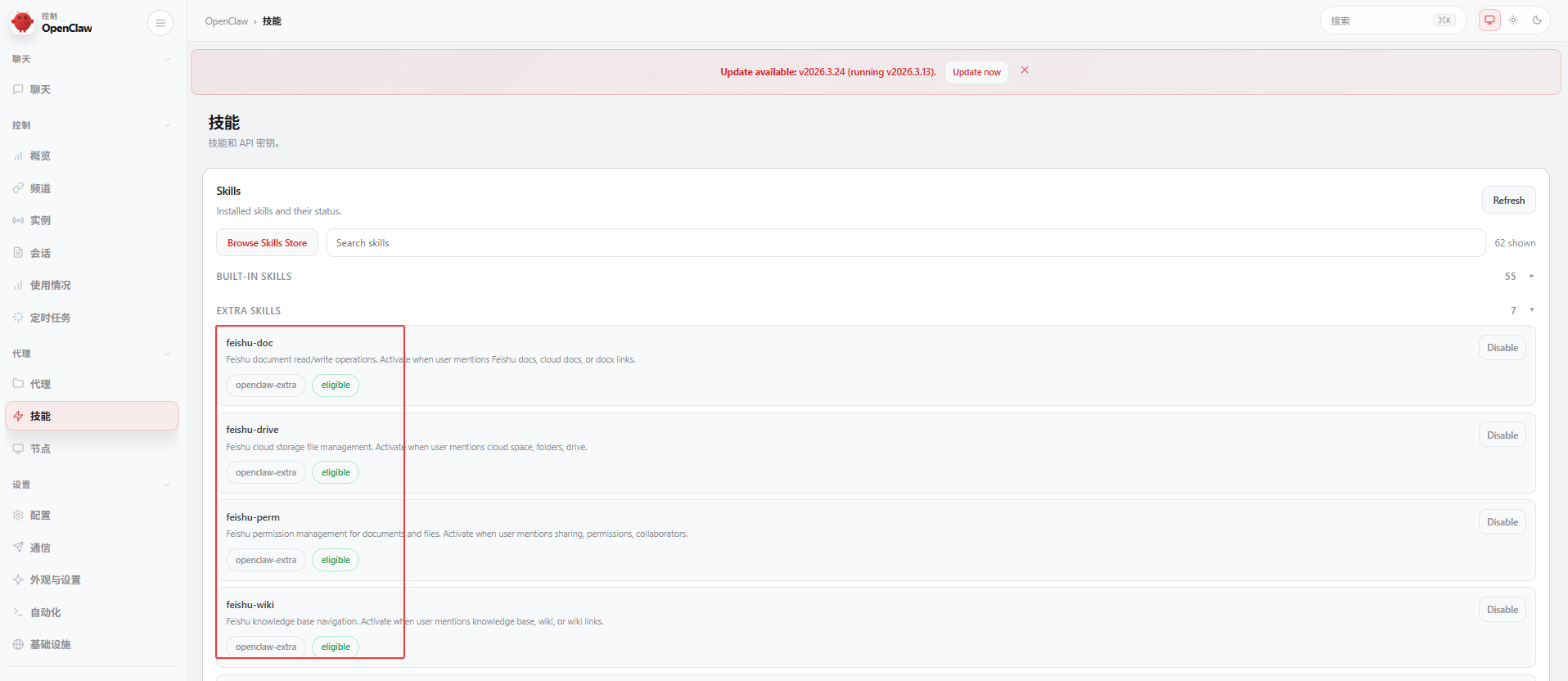Click eligible tag on feishu-doc
The height and width of the screenshot is (681, 1568).
click(x=336, y=386)
